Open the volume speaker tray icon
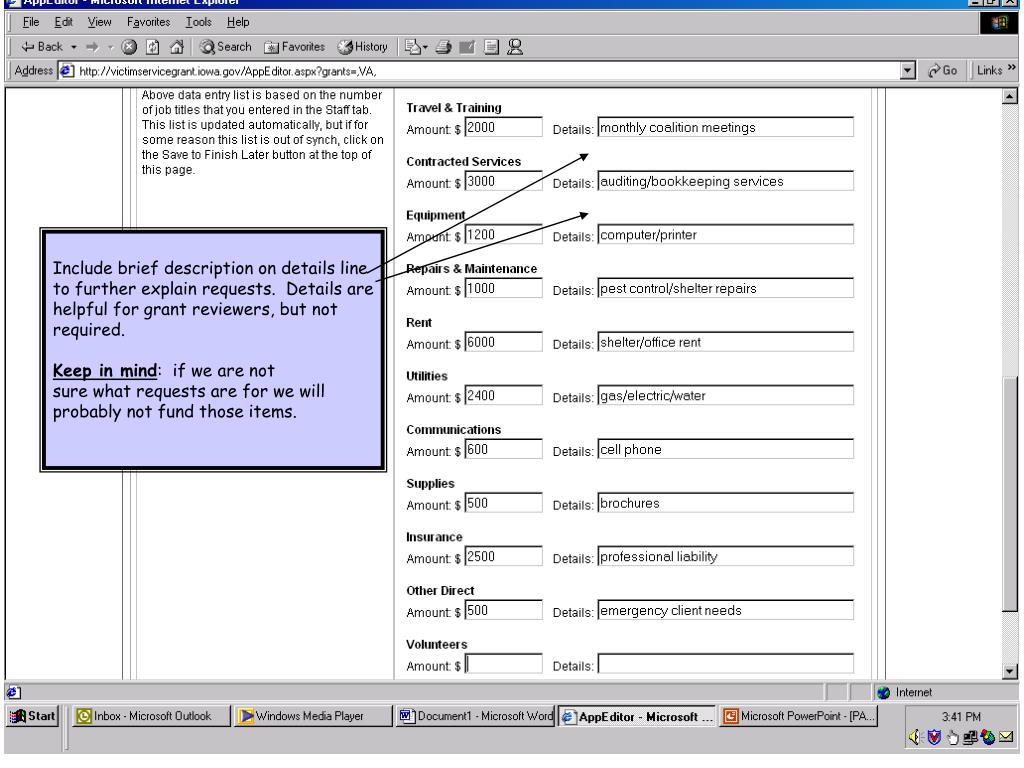The width and height of the screenshot is (1024, 768). [914, 737]
